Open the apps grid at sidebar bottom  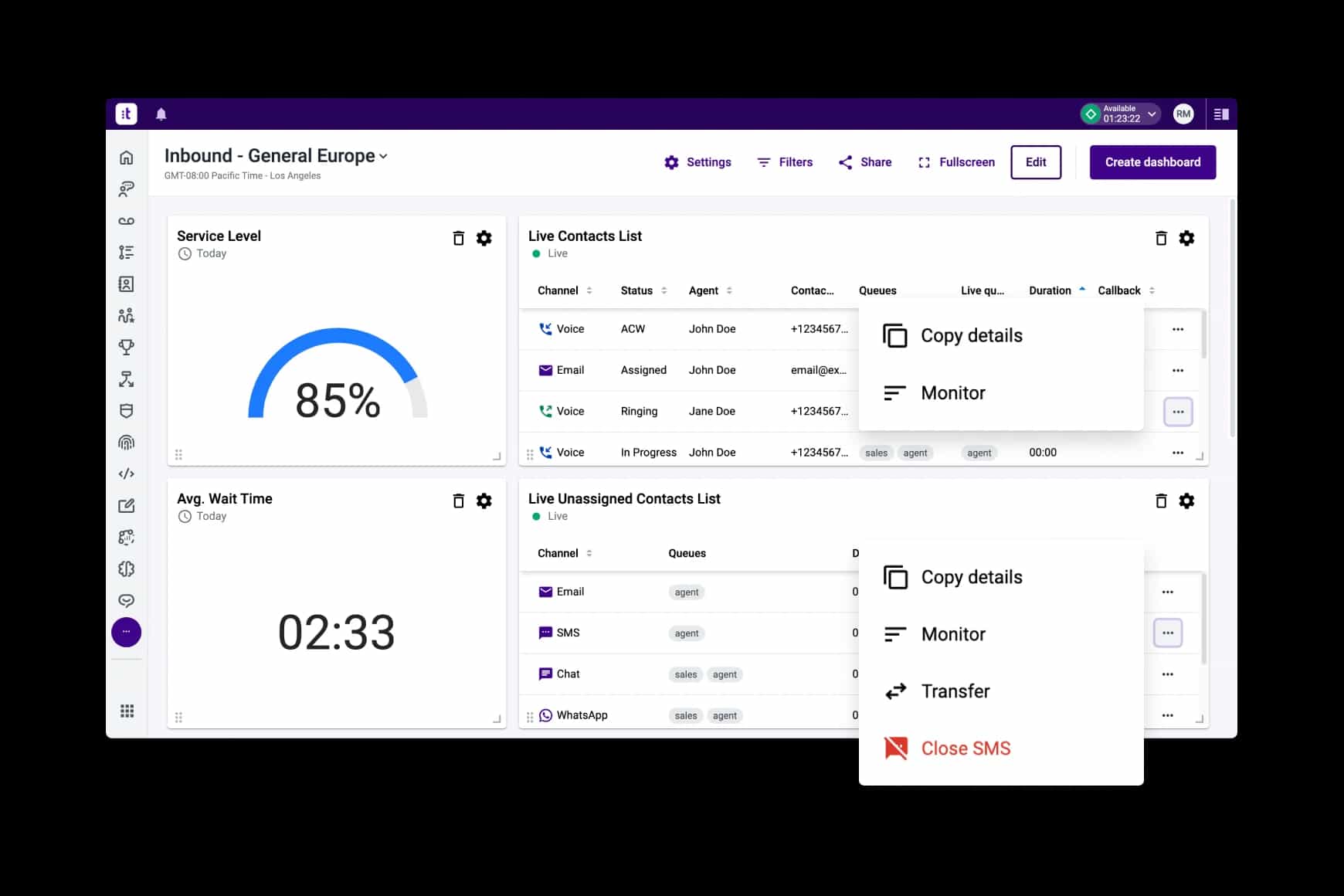tap(126, 710)
